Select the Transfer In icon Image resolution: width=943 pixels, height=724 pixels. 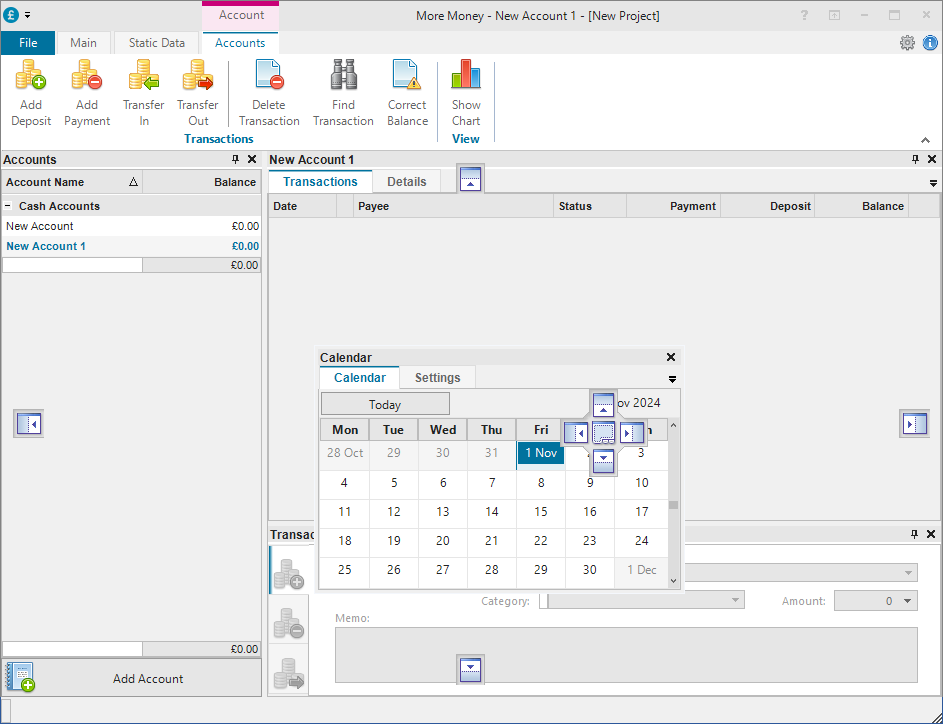pyautogui.click(x=143, y=77)
